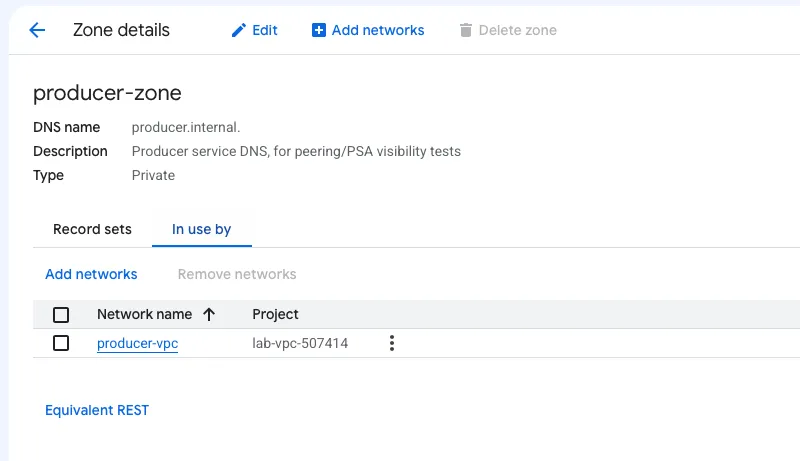Sort by Network name column header

click(x=144, y=314)
